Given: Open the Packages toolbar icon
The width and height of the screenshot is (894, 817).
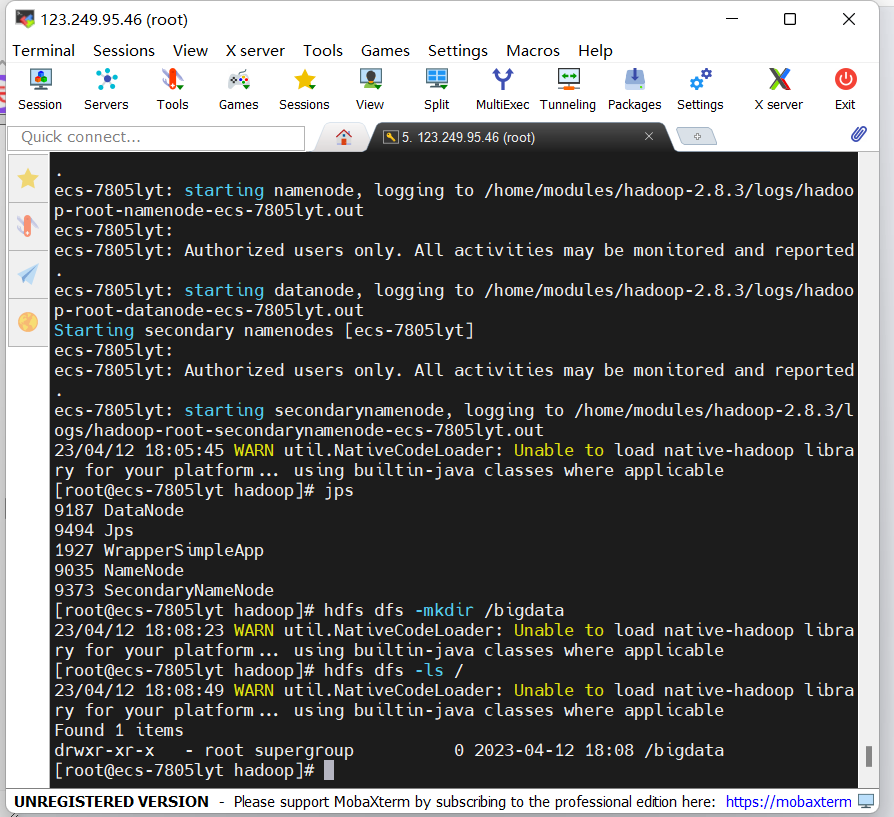Looking at the screenshot, I should (x=634, y=89).
